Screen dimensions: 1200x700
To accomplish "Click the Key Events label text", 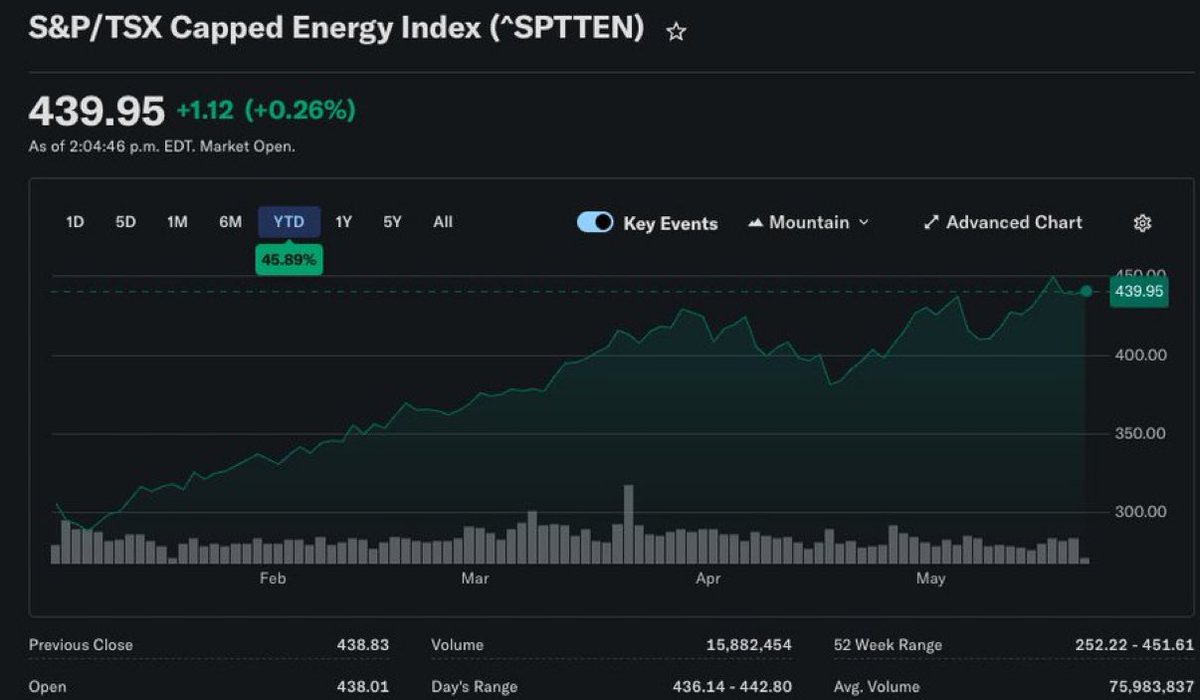I will tap(671, 224).
